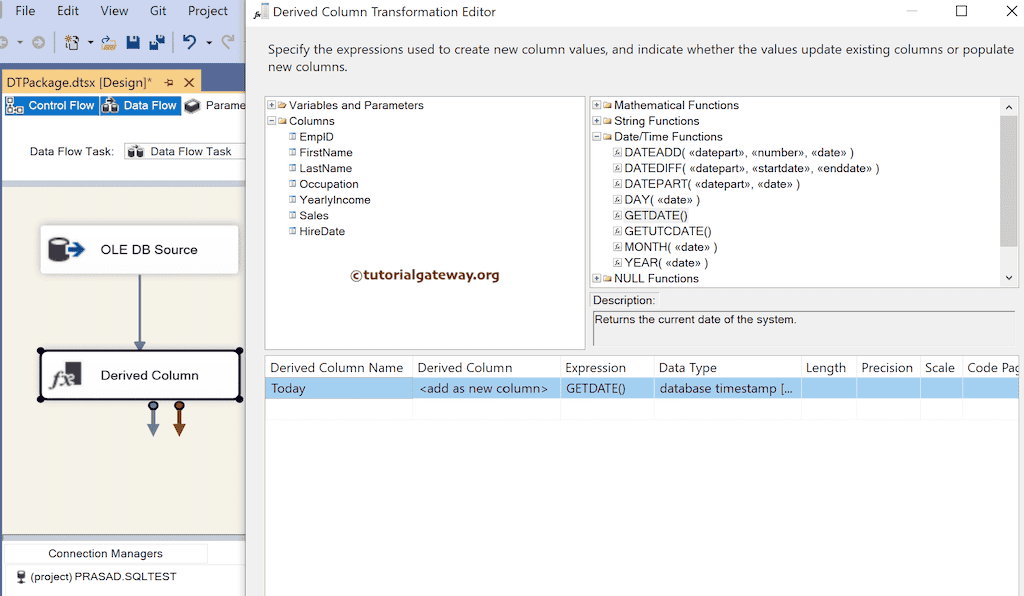Viewport: 1024px width, 596px height.
Task: Click the Navigate Forward arrow icon
Action: (38, 42)
